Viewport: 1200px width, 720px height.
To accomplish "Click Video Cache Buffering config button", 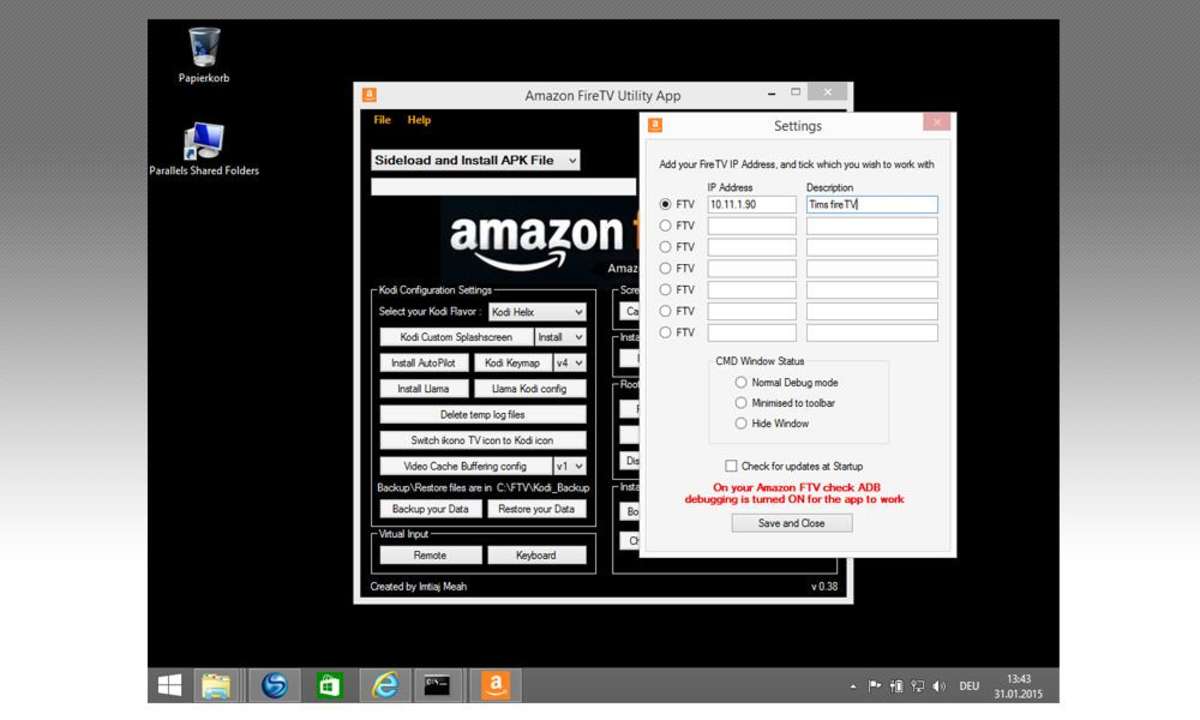I will pyautogui.click(x=466, y=466).
